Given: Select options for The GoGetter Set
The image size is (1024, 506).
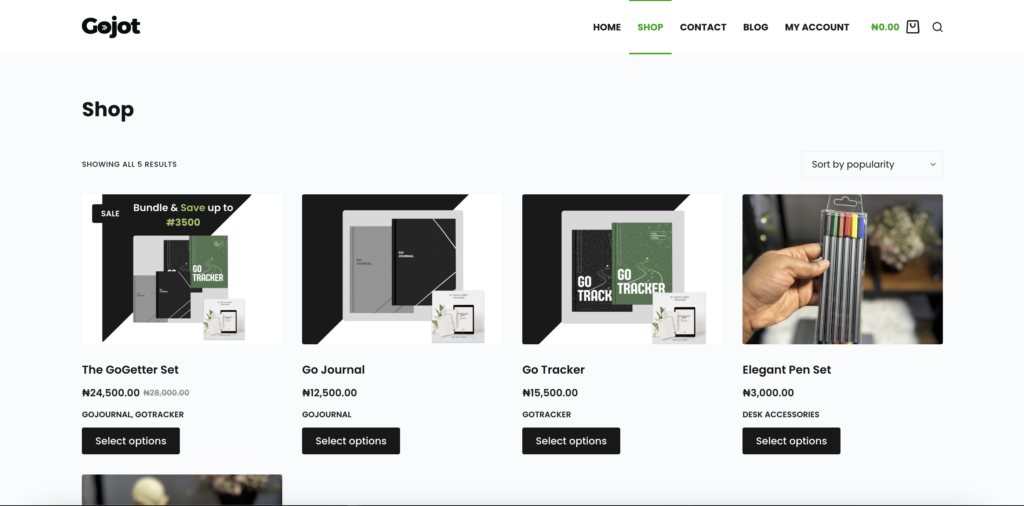Looking at the screenshot, I should pos(131,441).
